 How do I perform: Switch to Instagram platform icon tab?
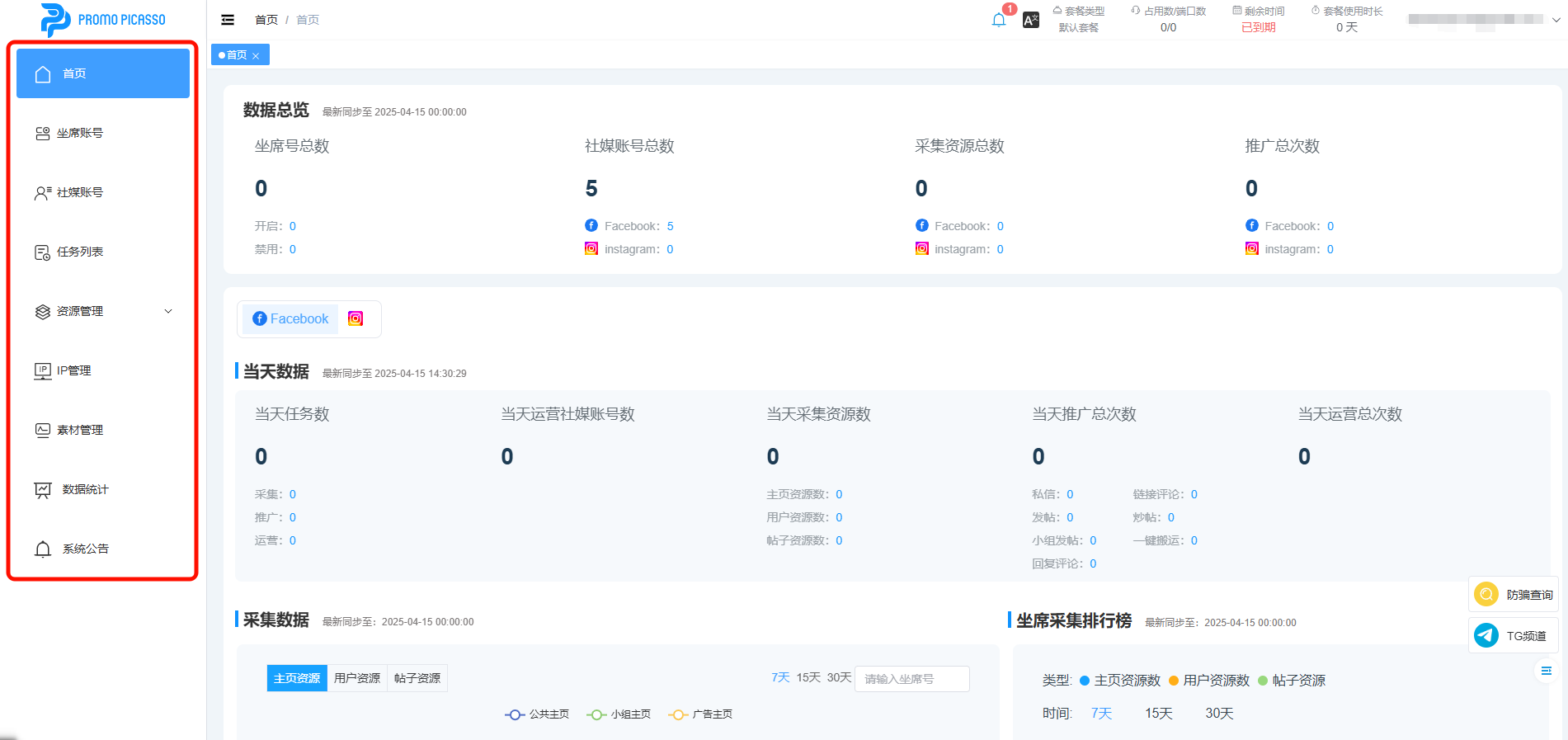coord(356,319)
